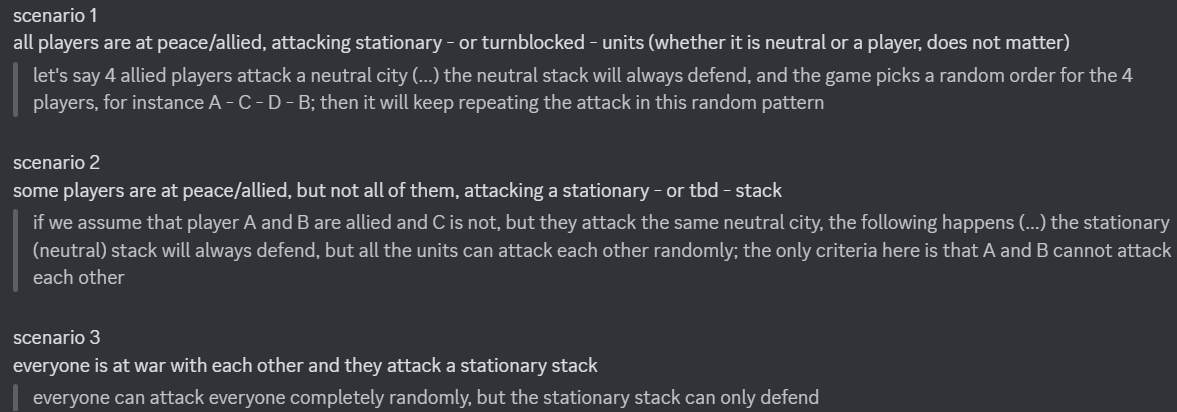This screenshot has height=412, width=1177.
Task: Click the "scenario 2" heading text
Action: (56, 163)
